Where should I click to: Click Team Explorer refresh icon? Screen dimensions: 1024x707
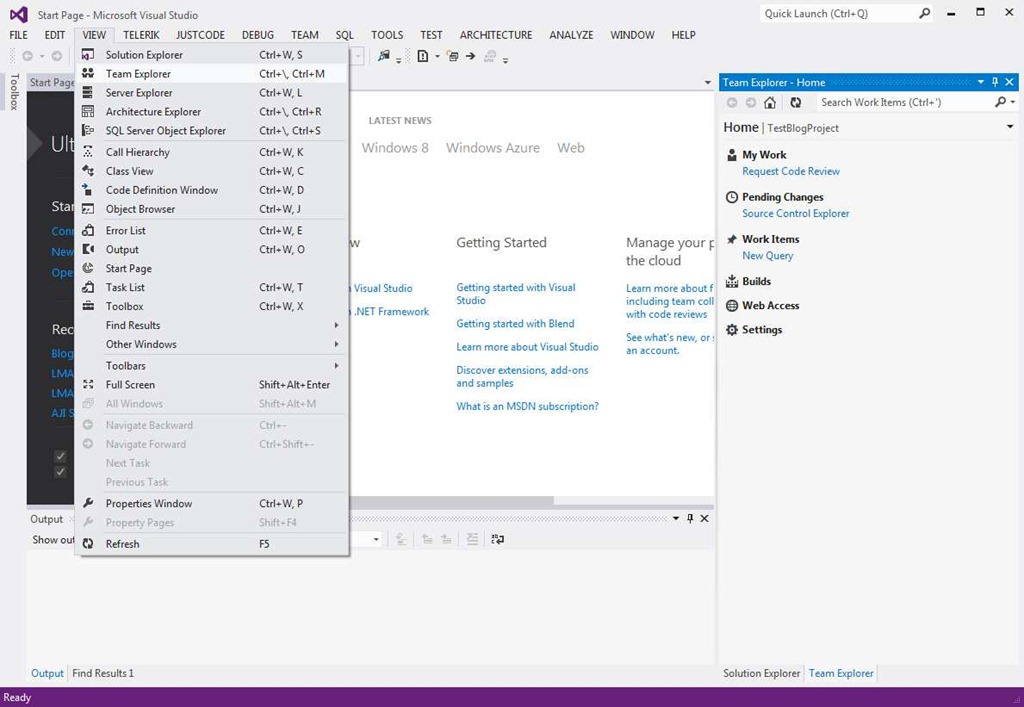pyautogui.click(x=795, y=102)
